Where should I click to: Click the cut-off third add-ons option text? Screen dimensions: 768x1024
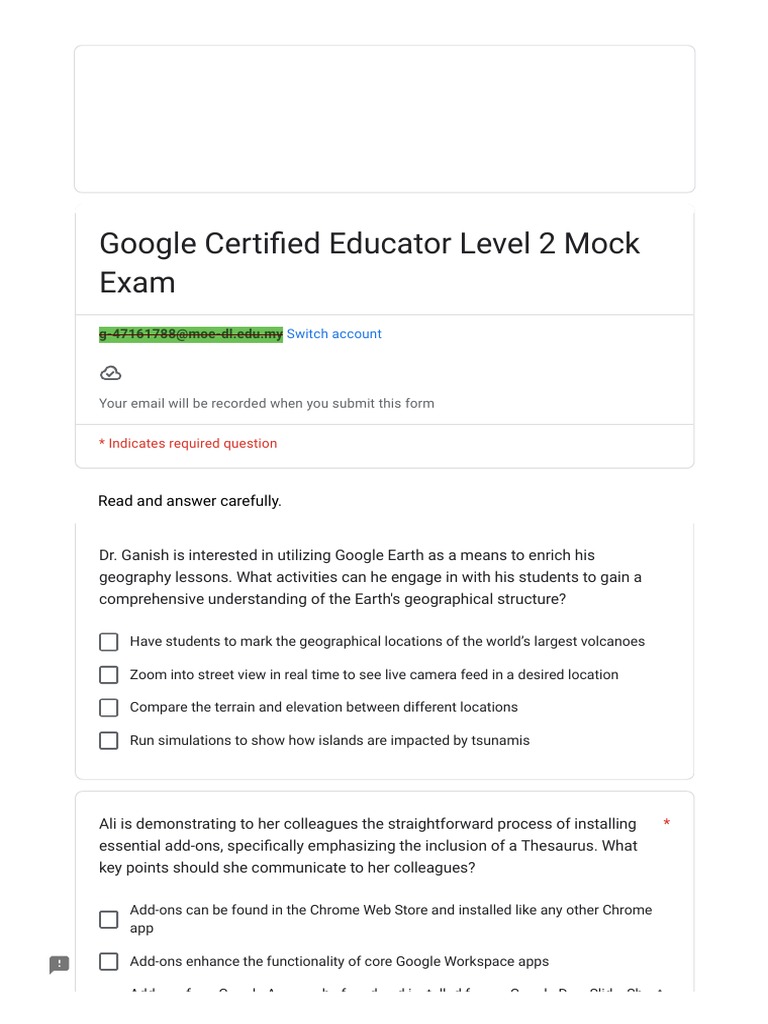pos(397,990)
